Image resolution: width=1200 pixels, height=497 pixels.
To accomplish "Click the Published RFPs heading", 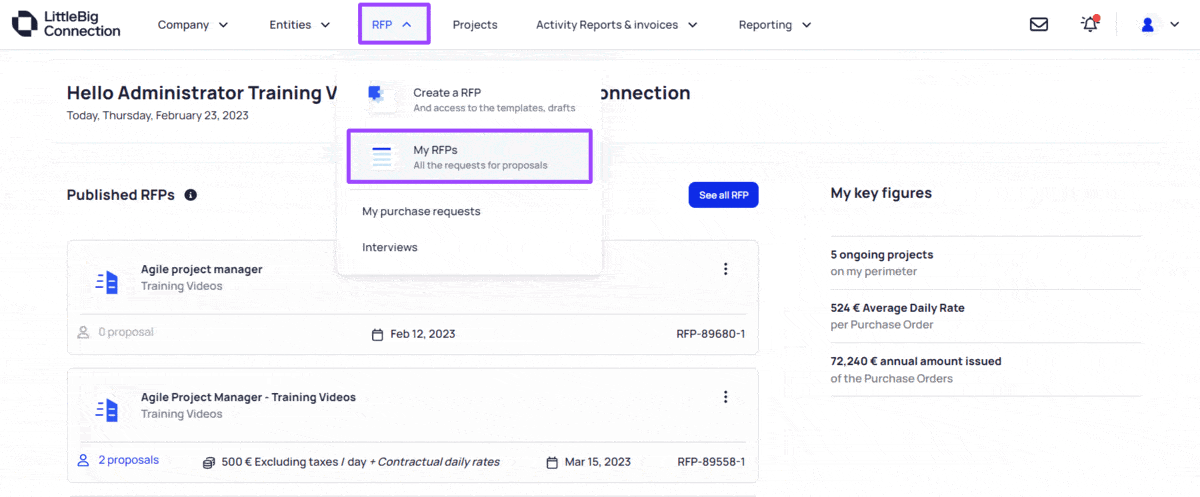I will click(121, 195).
